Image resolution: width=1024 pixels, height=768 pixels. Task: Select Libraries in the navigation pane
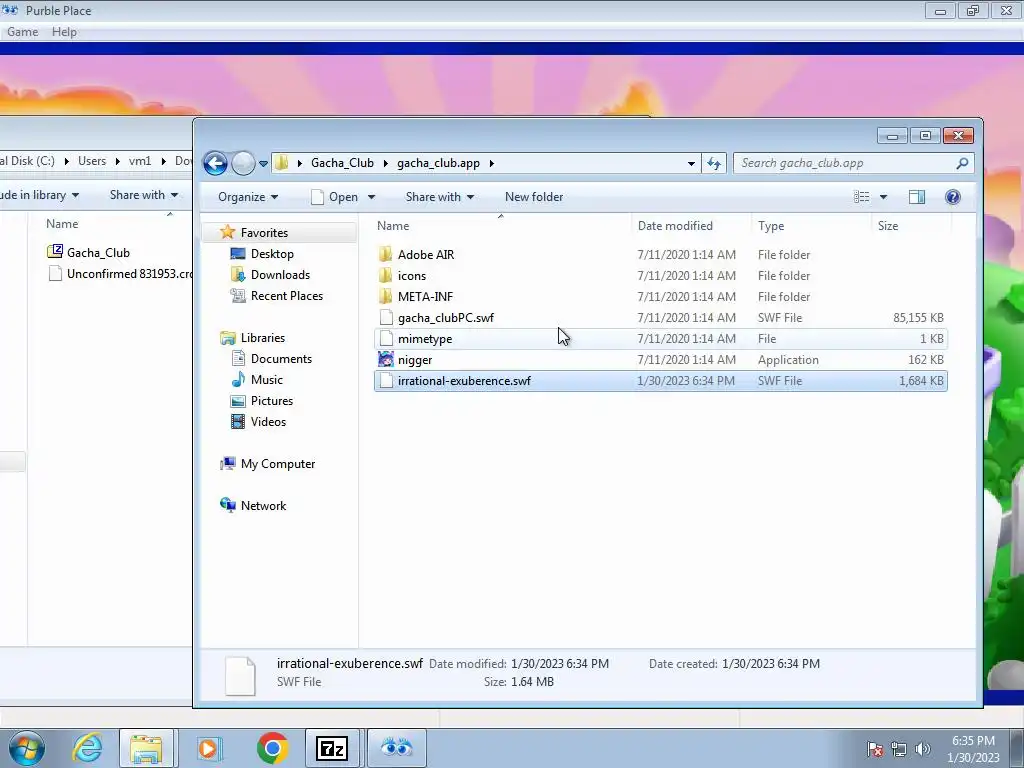tap(263, 338)
